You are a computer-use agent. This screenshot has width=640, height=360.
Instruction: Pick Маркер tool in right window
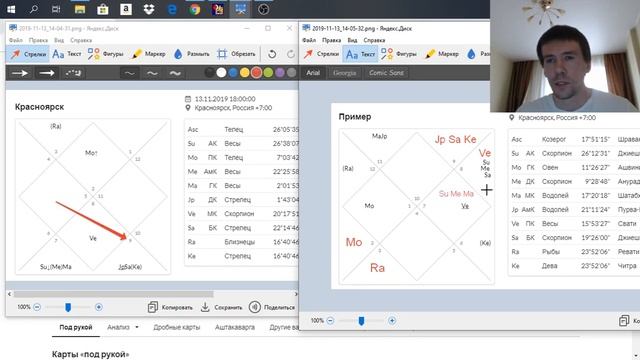click(442, 54)
